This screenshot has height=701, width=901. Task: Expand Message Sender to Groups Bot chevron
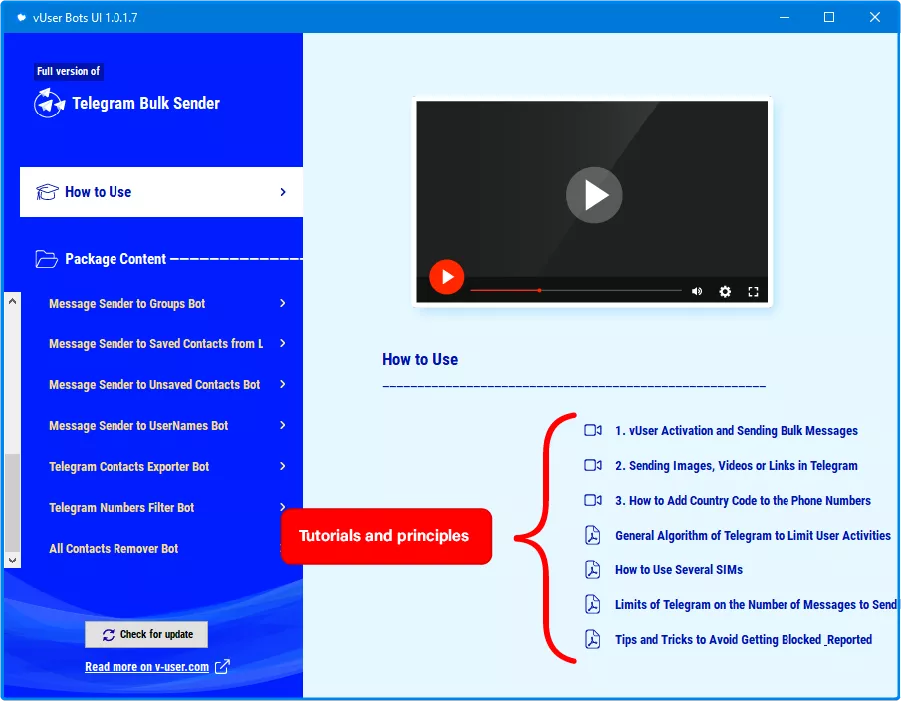pos(283,303)
